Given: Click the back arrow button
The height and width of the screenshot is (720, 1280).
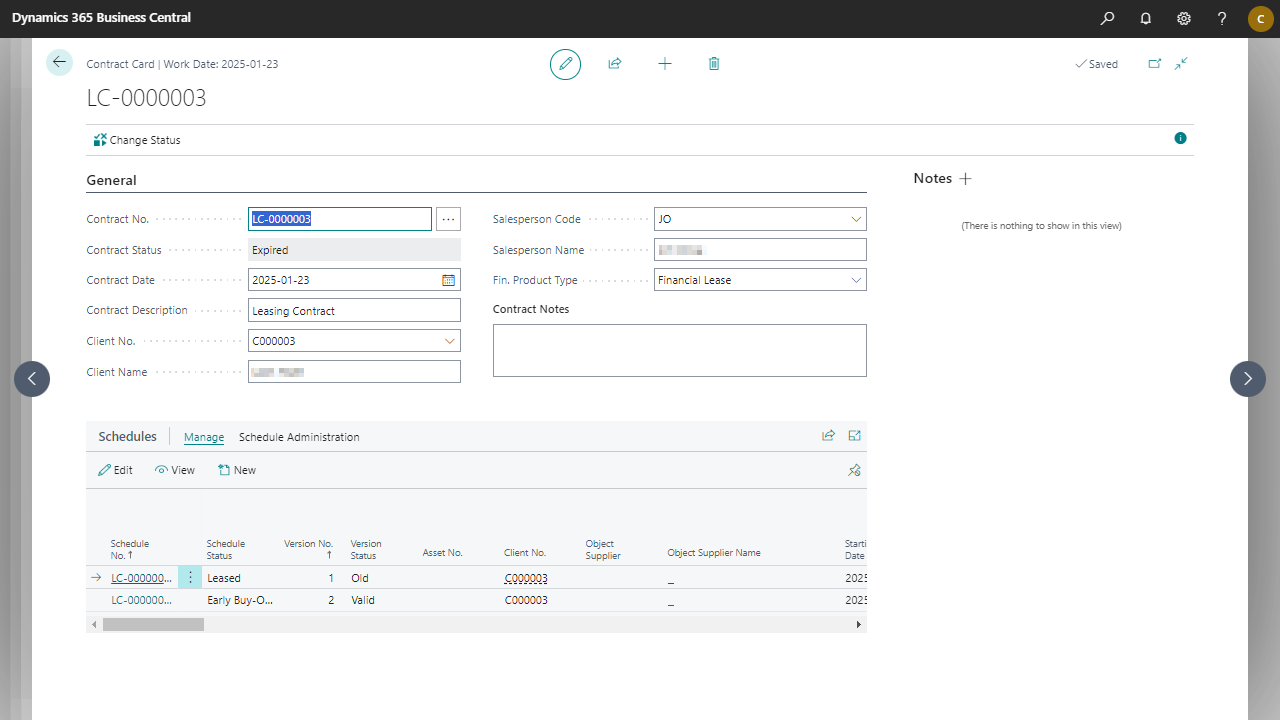Looking at the screenshot, I should pos(60,62).
